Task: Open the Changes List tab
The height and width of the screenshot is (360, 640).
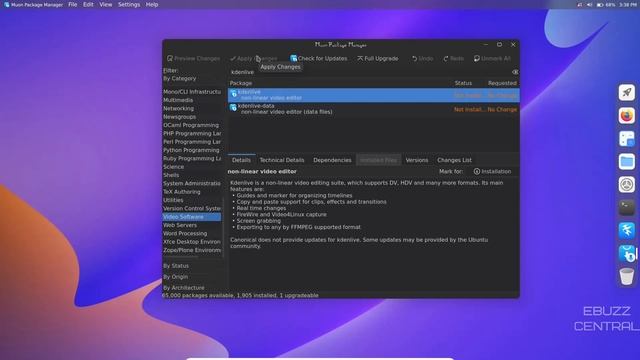Action: coord(454,160)
